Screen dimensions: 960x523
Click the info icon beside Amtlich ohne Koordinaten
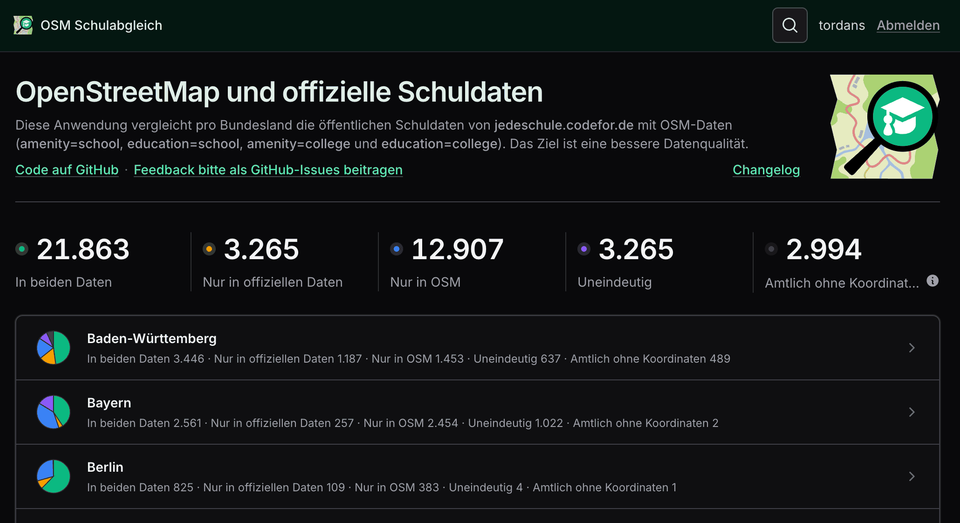(x=932, y=280)
